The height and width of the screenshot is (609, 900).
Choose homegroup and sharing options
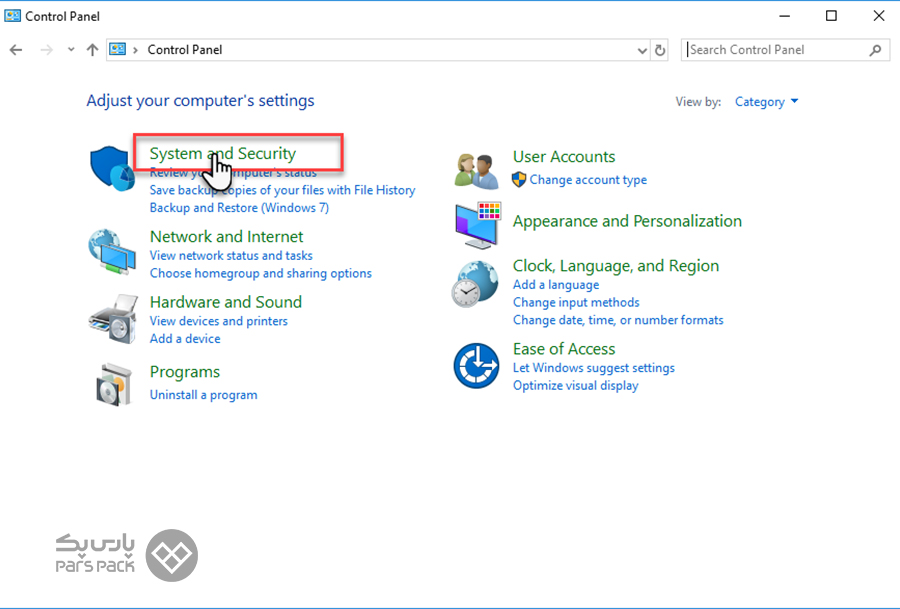point(261,273)
